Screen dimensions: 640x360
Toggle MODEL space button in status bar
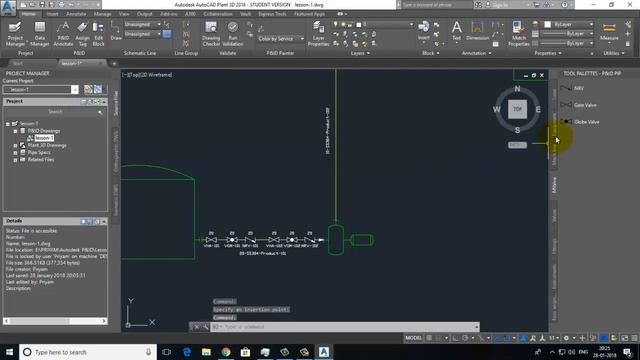[x=413, y=338]
